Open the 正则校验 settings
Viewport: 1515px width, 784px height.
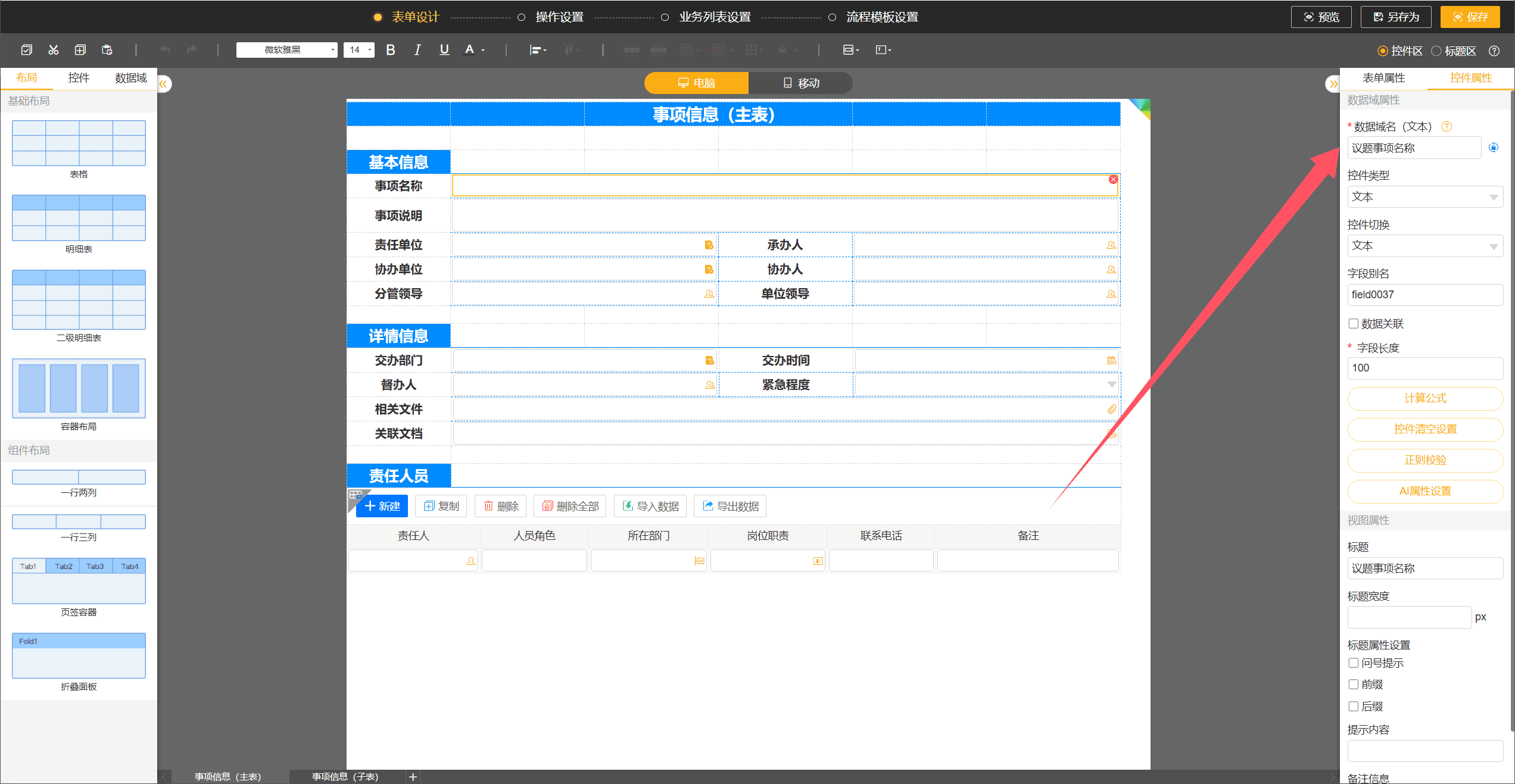click(x=1425, y=461)
